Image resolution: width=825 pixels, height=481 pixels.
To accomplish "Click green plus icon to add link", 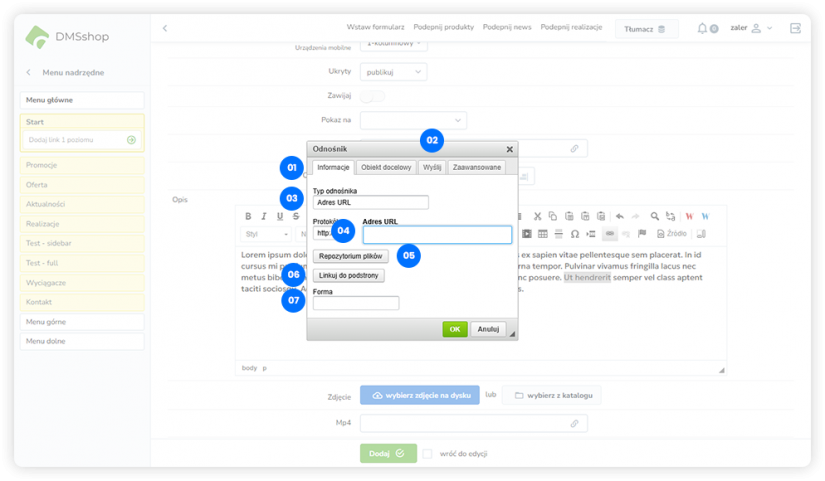I will point(131,140).
